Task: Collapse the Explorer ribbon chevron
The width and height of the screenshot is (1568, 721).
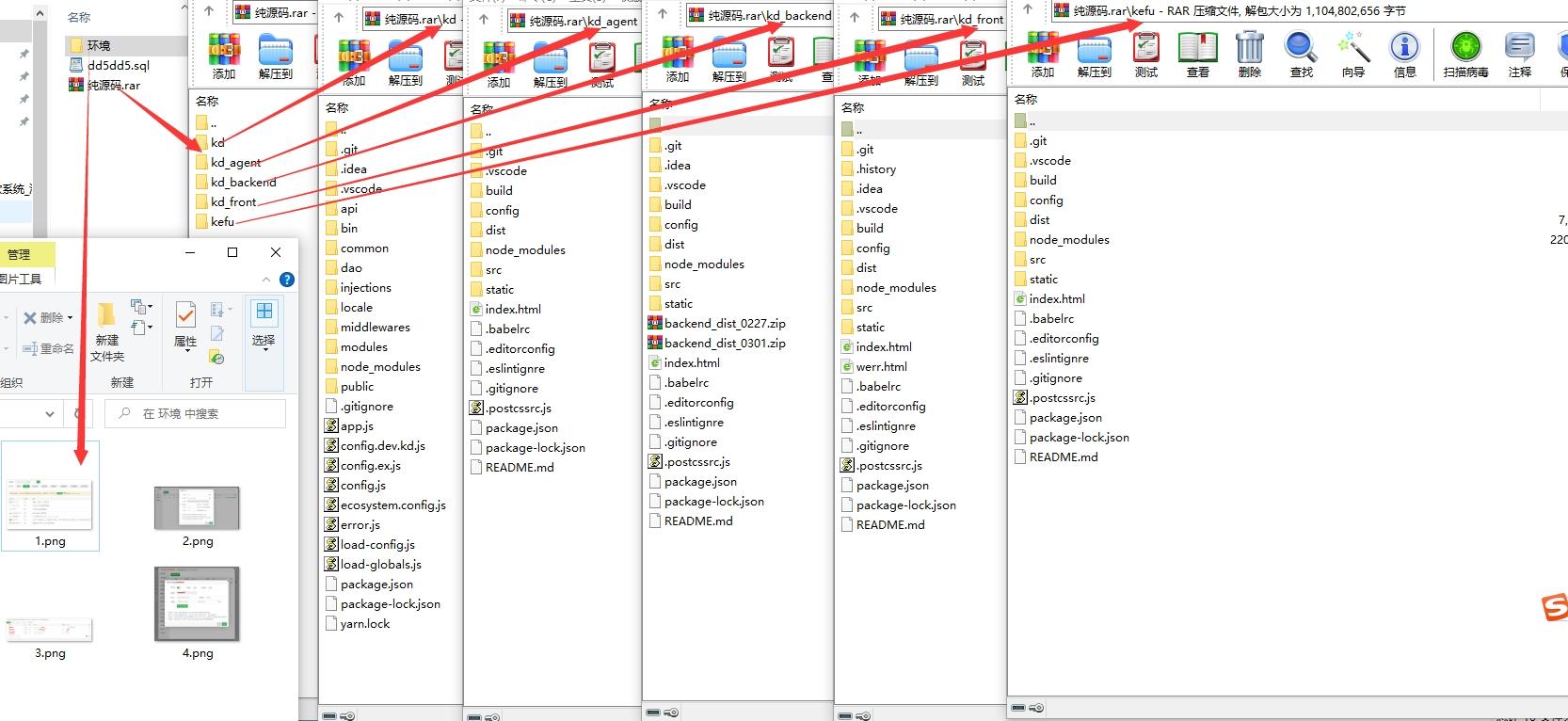Action: click(266, 280)
